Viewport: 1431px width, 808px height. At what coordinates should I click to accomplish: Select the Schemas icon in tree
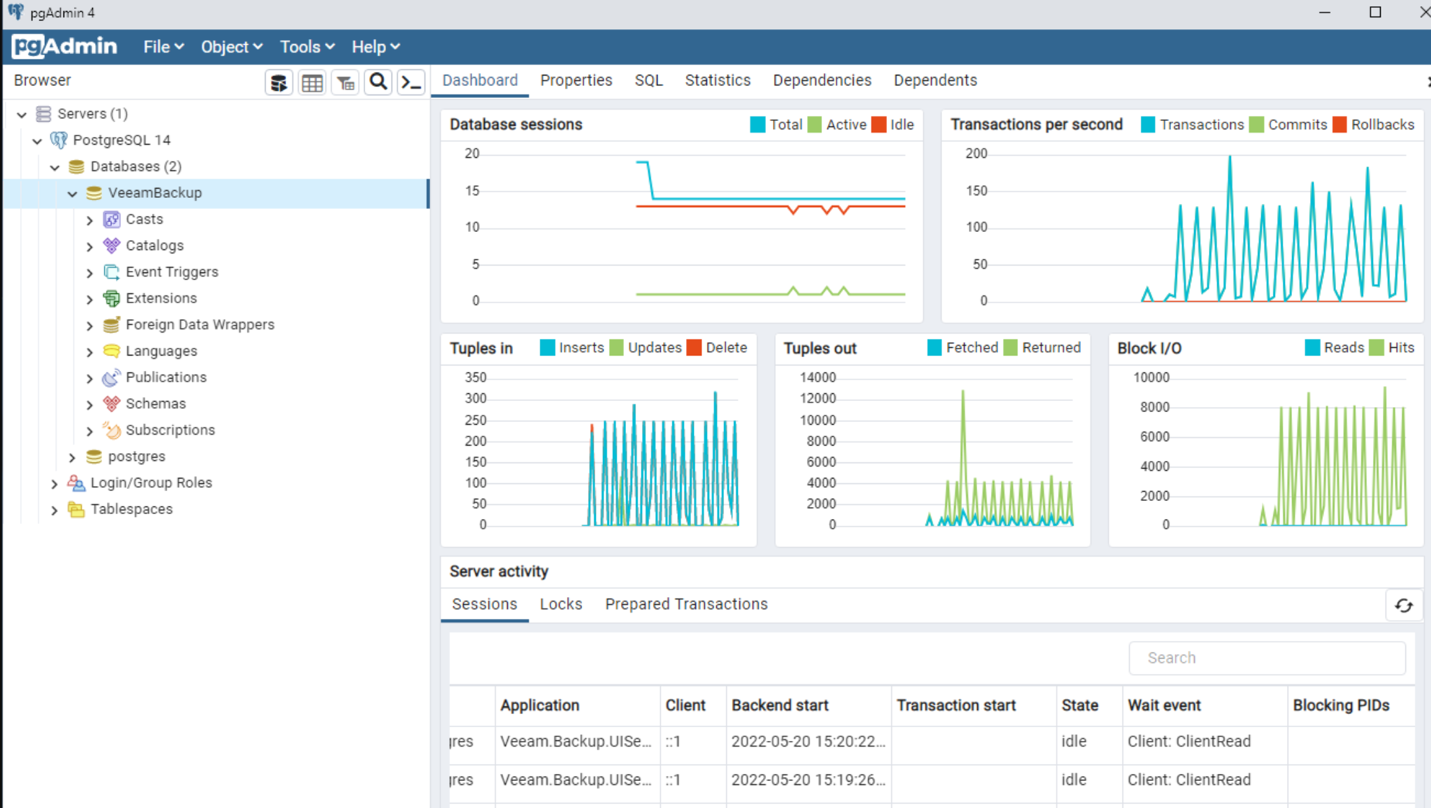(112, 404)
